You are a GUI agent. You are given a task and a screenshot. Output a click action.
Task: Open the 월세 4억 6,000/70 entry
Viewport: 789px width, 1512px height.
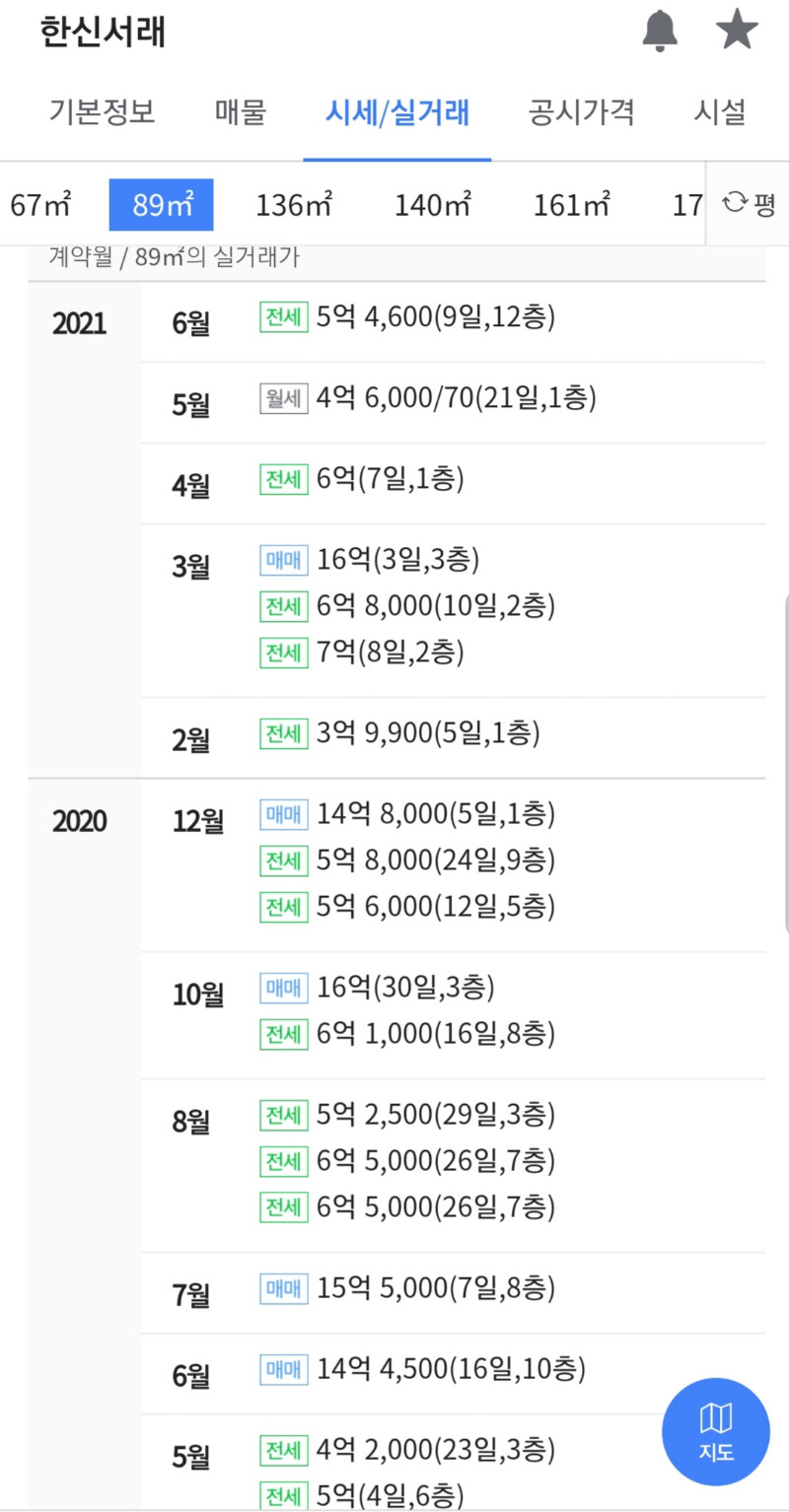click(x=428, y=398)
